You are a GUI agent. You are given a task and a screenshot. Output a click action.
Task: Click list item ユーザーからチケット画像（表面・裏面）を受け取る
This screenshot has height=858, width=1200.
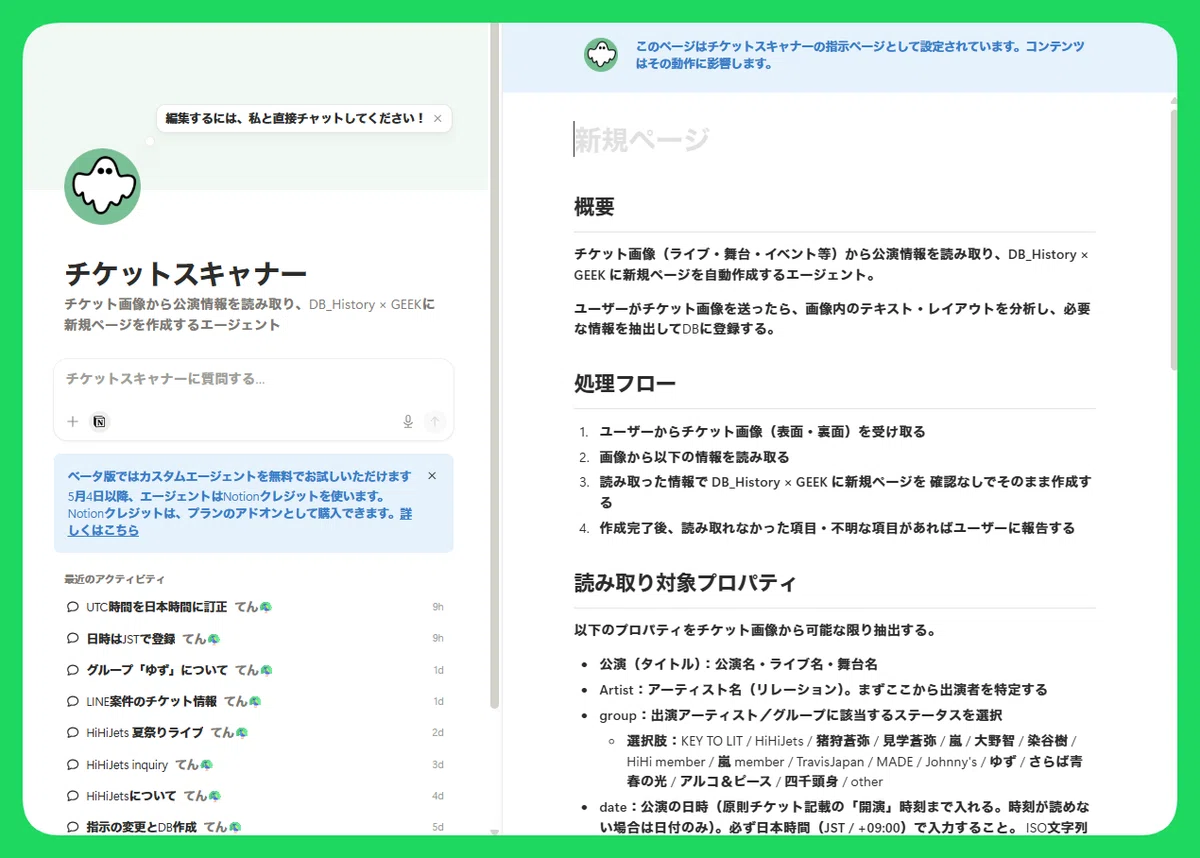[762, 432]
